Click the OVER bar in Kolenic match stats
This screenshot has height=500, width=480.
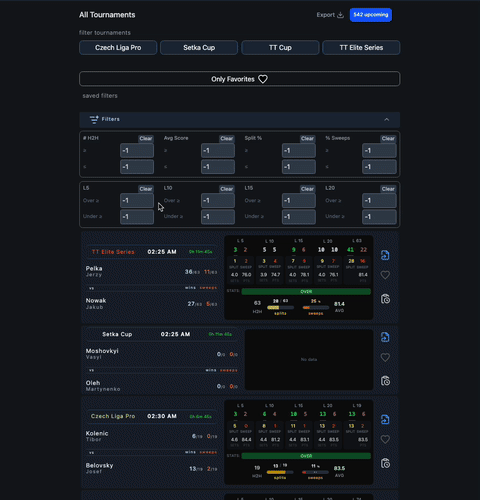[x=306, y=456]
